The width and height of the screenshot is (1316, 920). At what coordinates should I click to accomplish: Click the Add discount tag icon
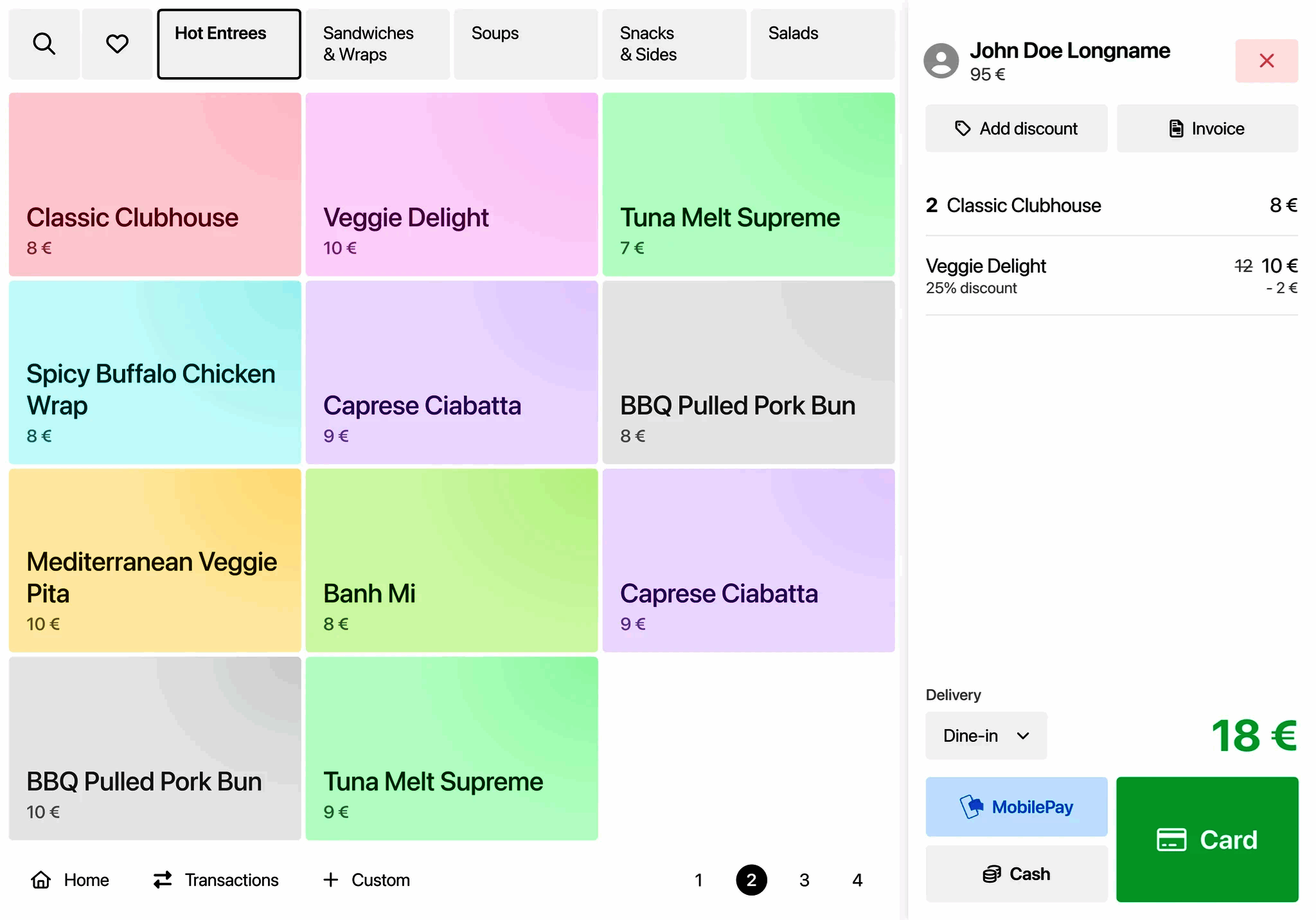point(962,128)
